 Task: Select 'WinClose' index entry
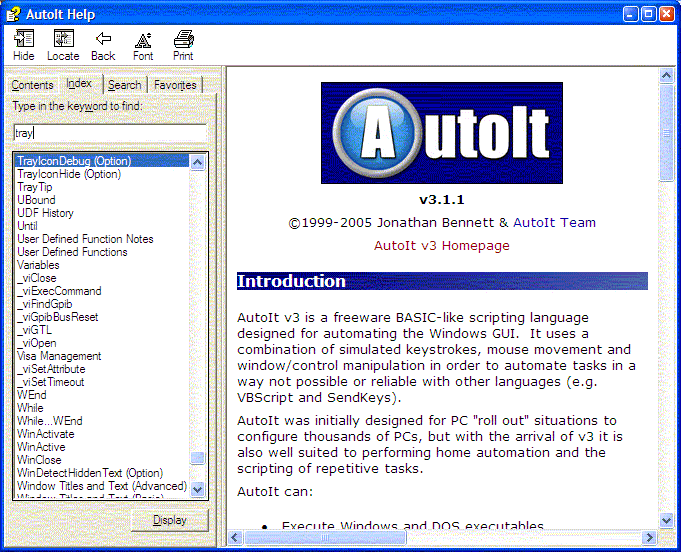pos(39,460)
